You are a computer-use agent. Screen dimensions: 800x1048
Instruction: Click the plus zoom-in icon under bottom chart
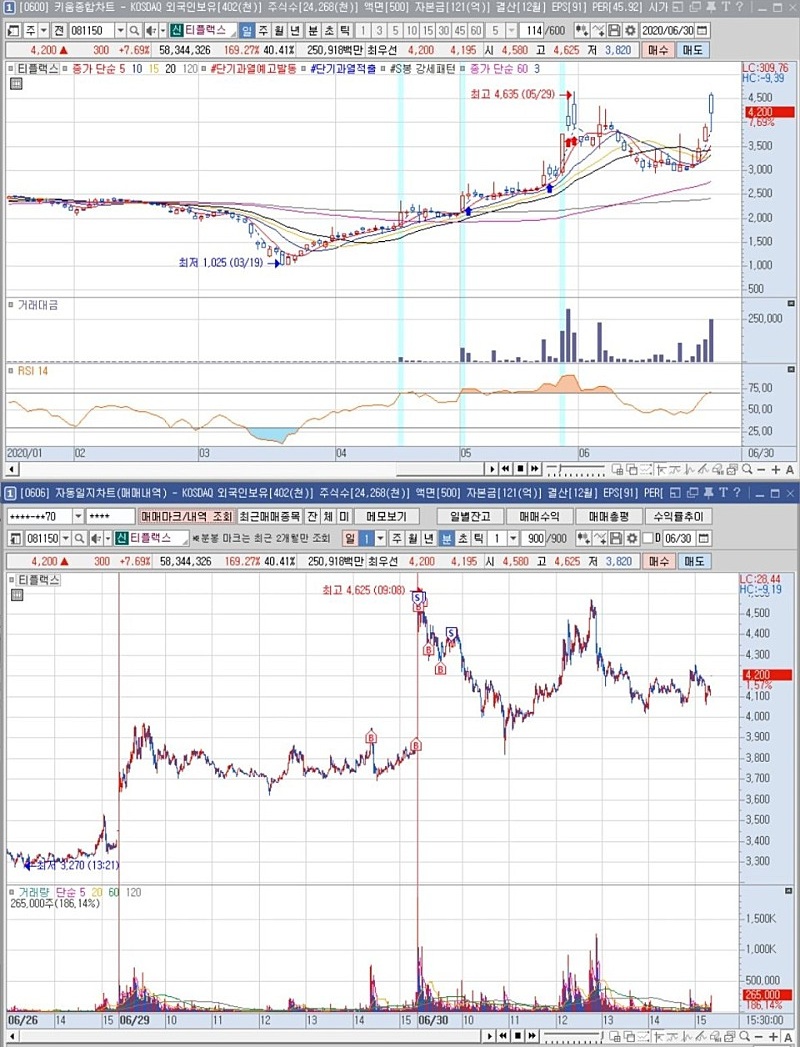click(x=775, y=1037)
